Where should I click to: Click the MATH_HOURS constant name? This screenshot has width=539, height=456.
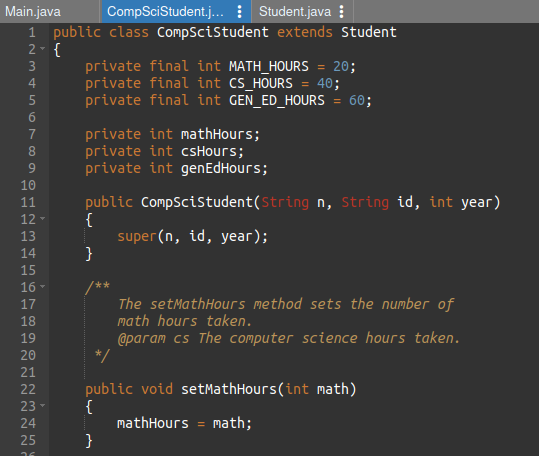pos(269,66)
